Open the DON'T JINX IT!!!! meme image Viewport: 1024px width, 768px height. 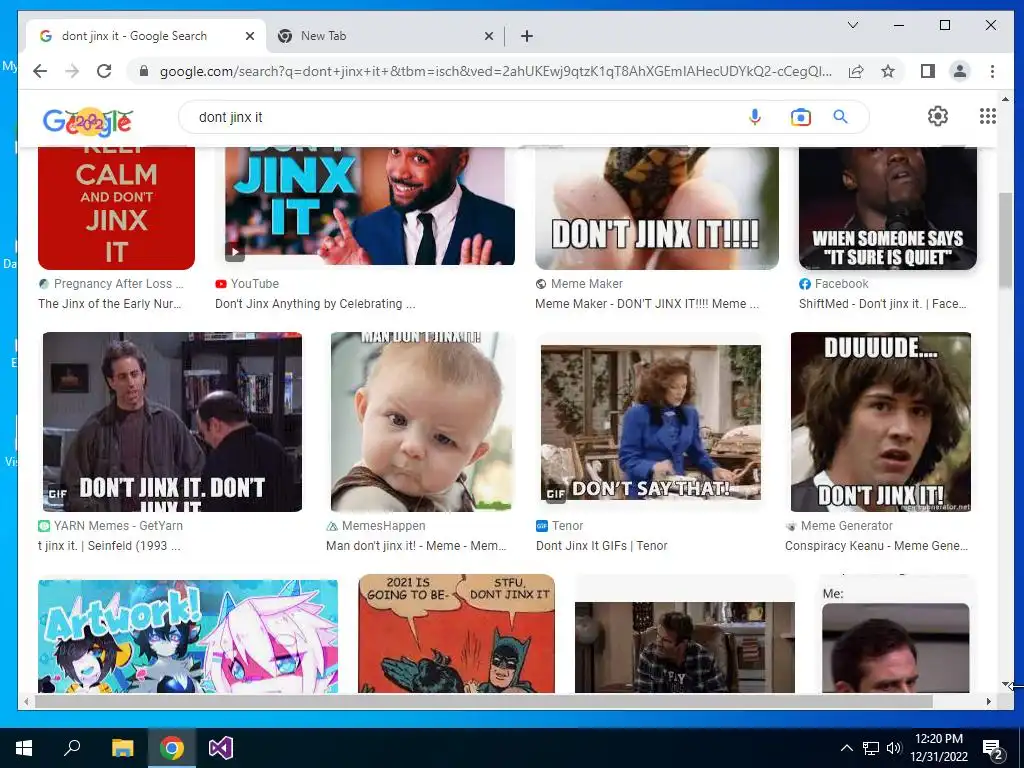pos(656,208)
